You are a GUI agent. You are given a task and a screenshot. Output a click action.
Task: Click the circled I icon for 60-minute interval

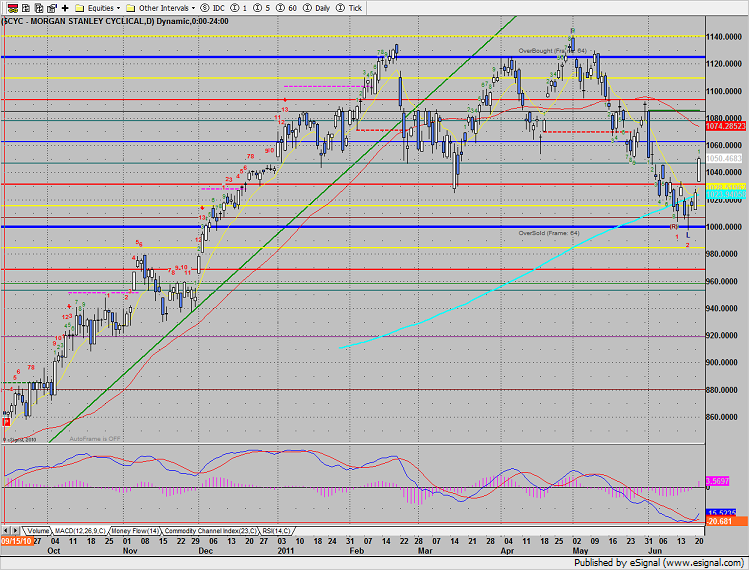click(x=280, y=8)
